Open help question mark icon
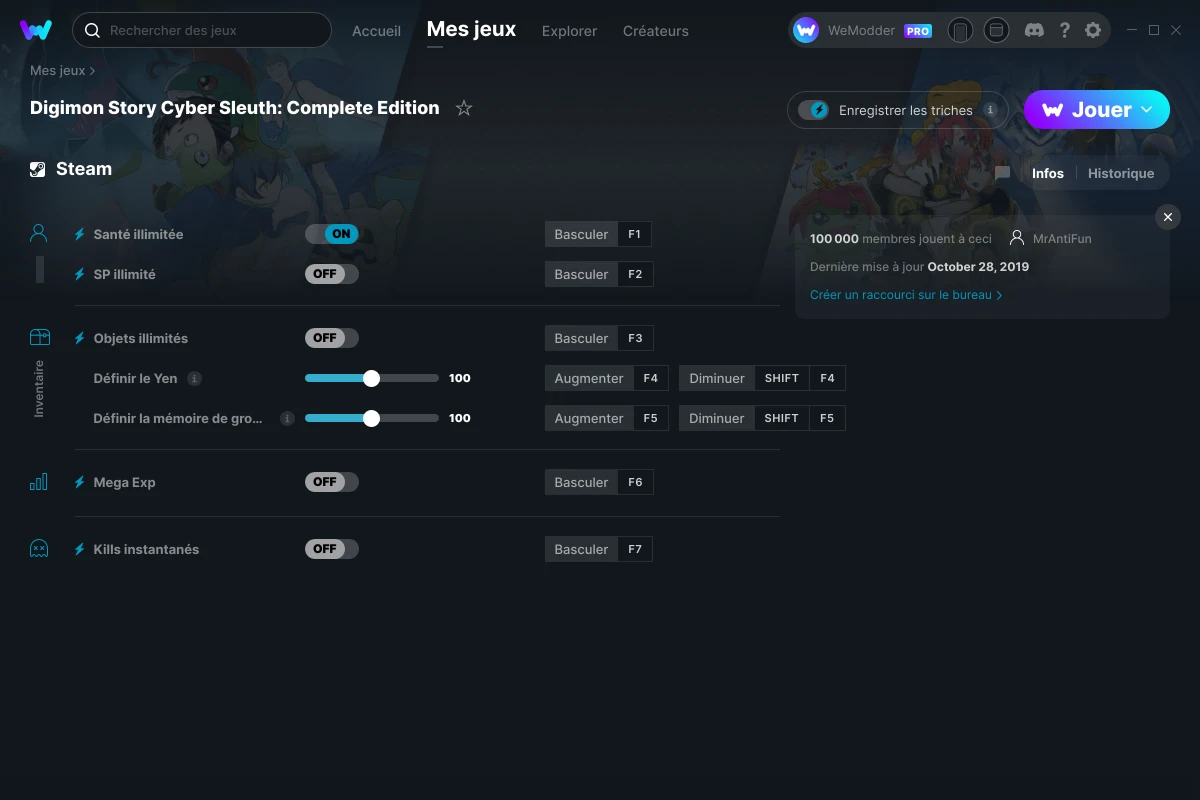Image resolution: width=1200 pixels, height=800 pixels. [1064, 30]
